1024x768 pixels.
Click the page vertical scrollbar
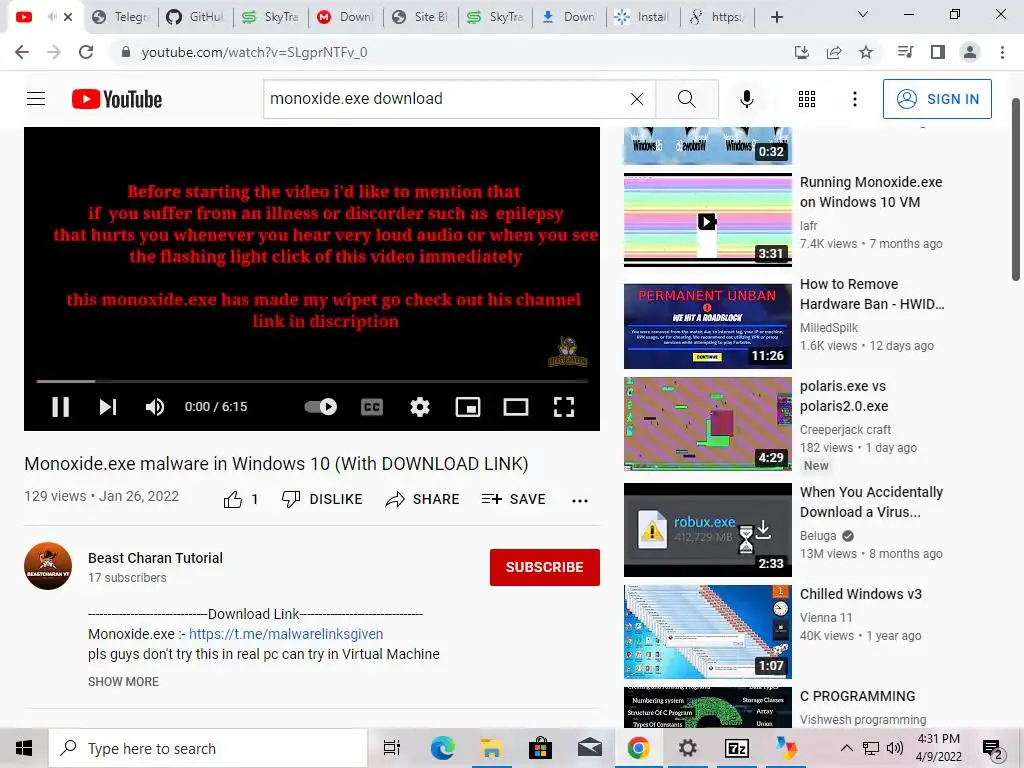[x=1016, y=189]
